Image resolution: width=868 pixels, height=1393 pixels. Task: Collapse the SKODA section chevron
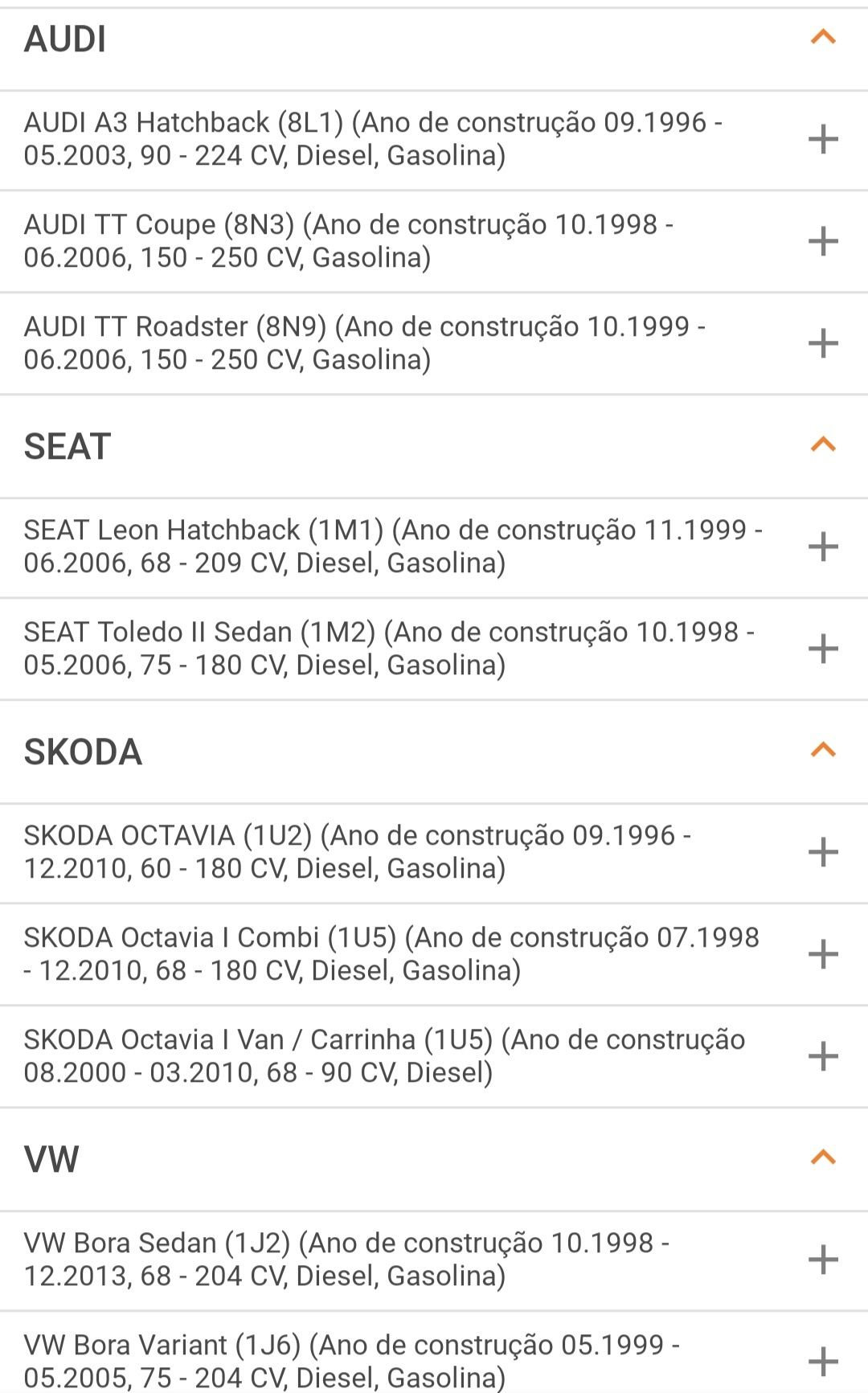pyautogui.click(x=823, y=750)
